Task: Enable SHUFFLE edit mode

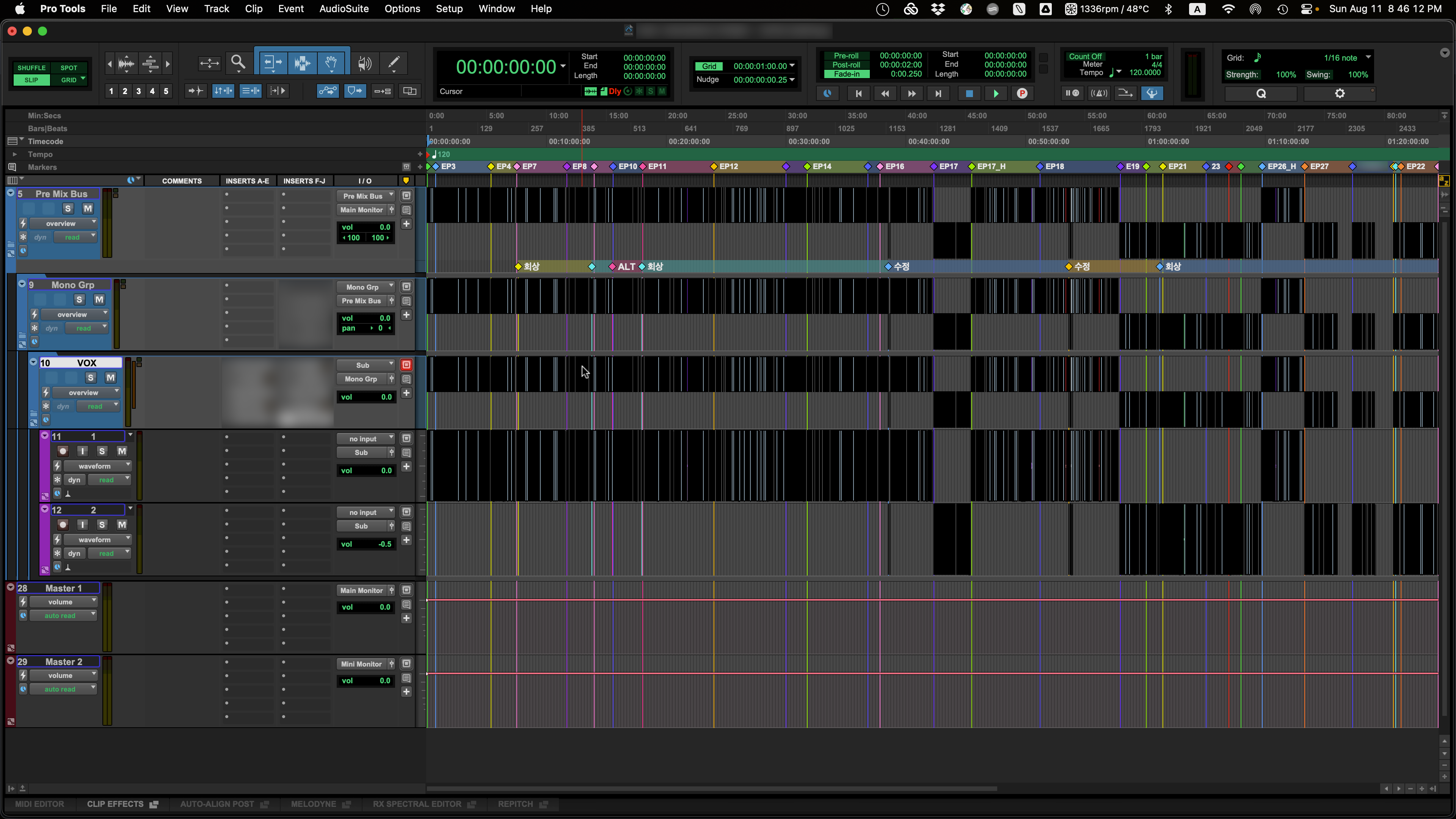Action: click(x=31, y=68)
